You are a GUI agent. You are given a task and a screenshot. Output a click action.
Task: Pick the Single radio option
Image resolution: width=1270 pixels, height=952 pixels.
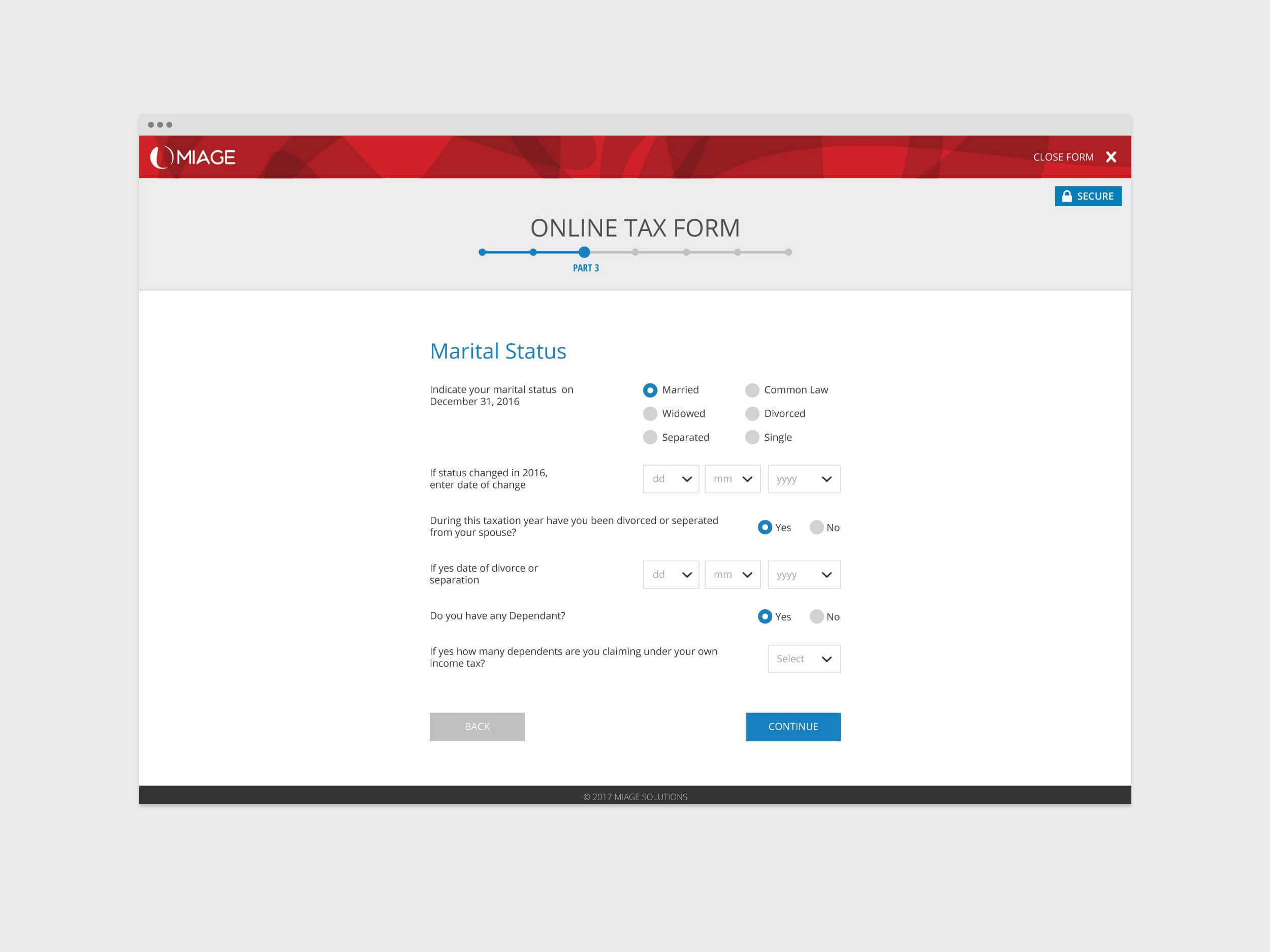(x=752, y=437)
